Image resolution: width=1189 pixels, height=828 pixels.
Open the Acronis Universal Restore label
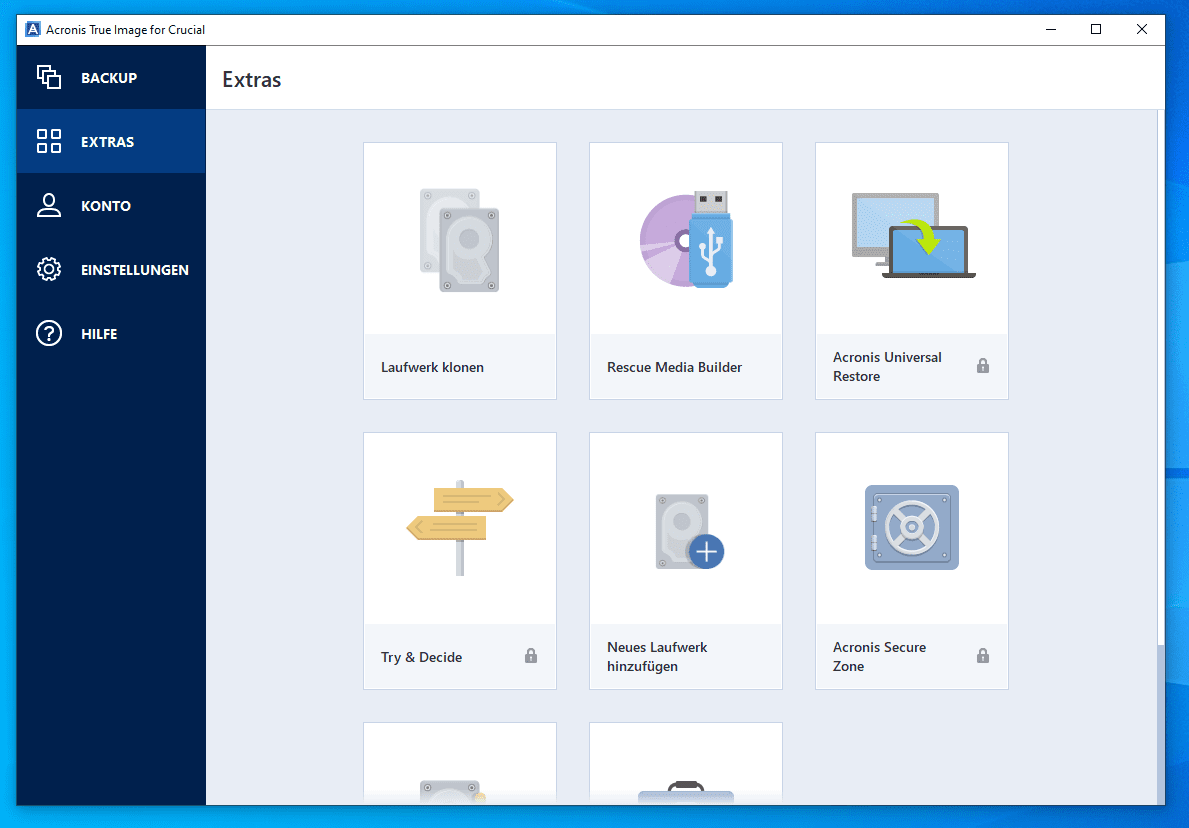click(x=887, y=366)
